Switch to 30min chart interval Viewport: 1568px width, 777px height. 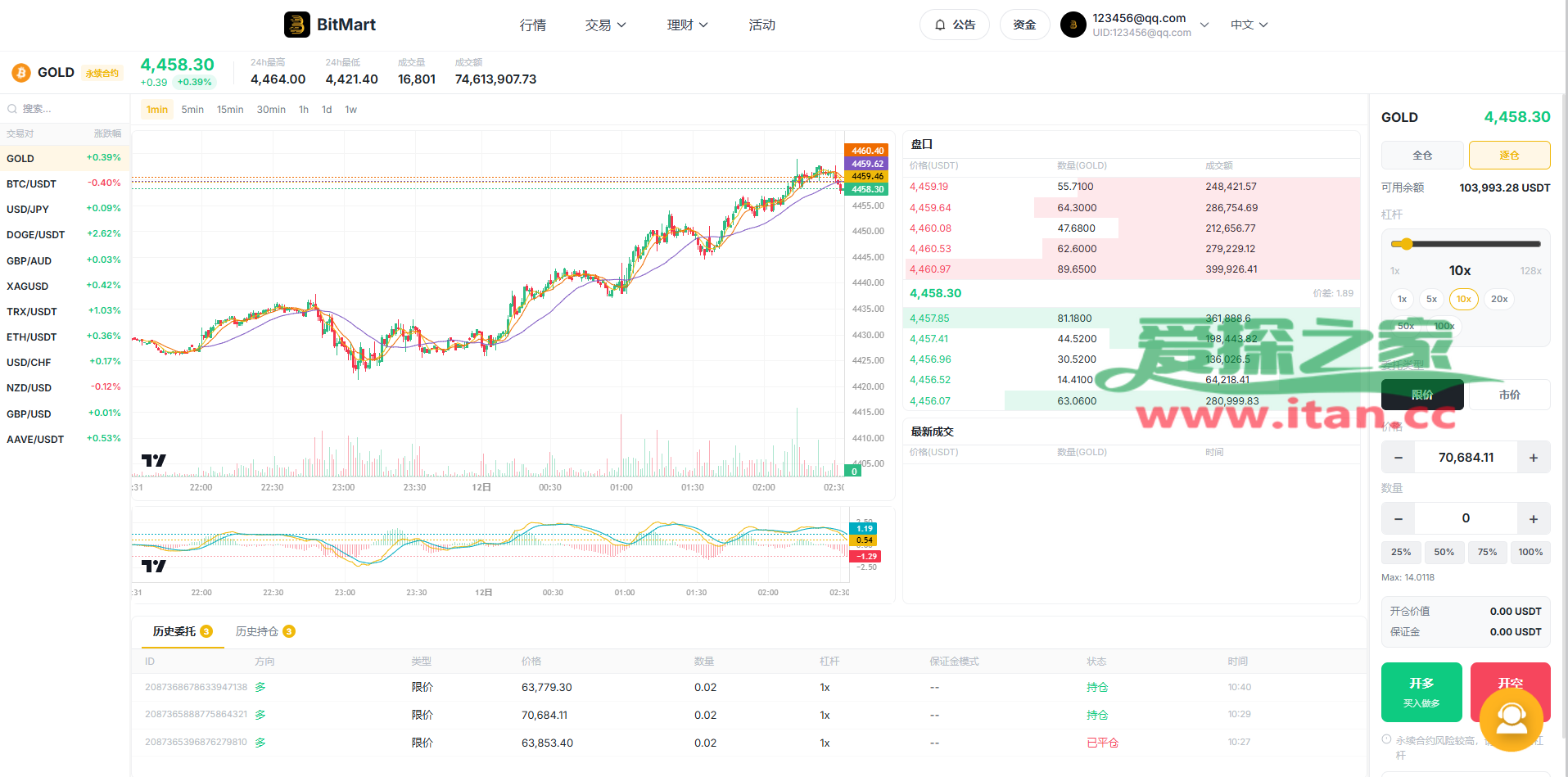pyautogui.click(x=271, y=110)
